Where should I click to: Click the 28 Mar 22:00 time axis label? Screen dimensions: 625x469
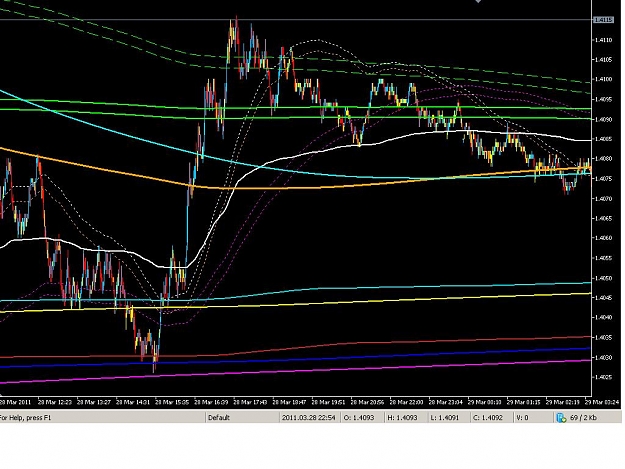coord(406,402)
